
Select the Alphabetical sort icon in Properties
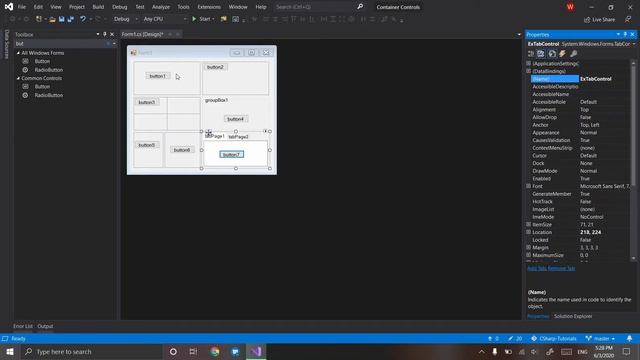541,54
